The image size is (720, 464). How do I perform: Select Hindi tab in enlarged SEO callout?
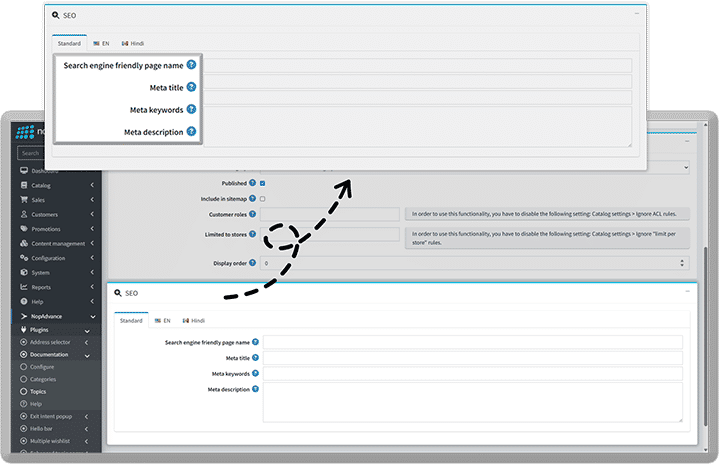133,43
